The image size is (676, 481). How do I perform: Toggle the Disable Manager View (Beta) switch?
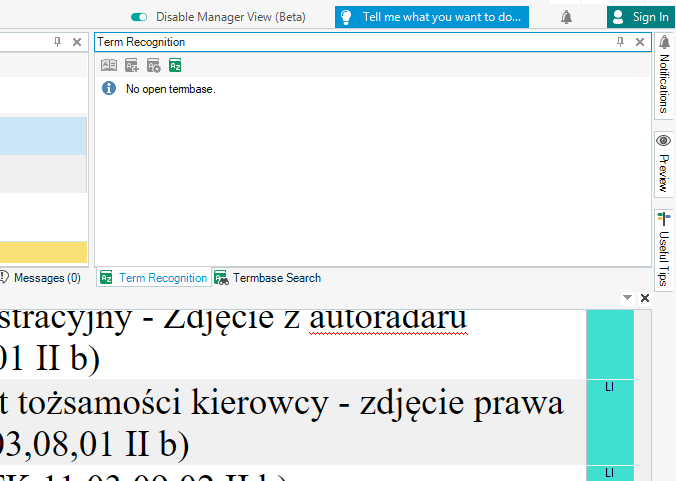[139, 17]
